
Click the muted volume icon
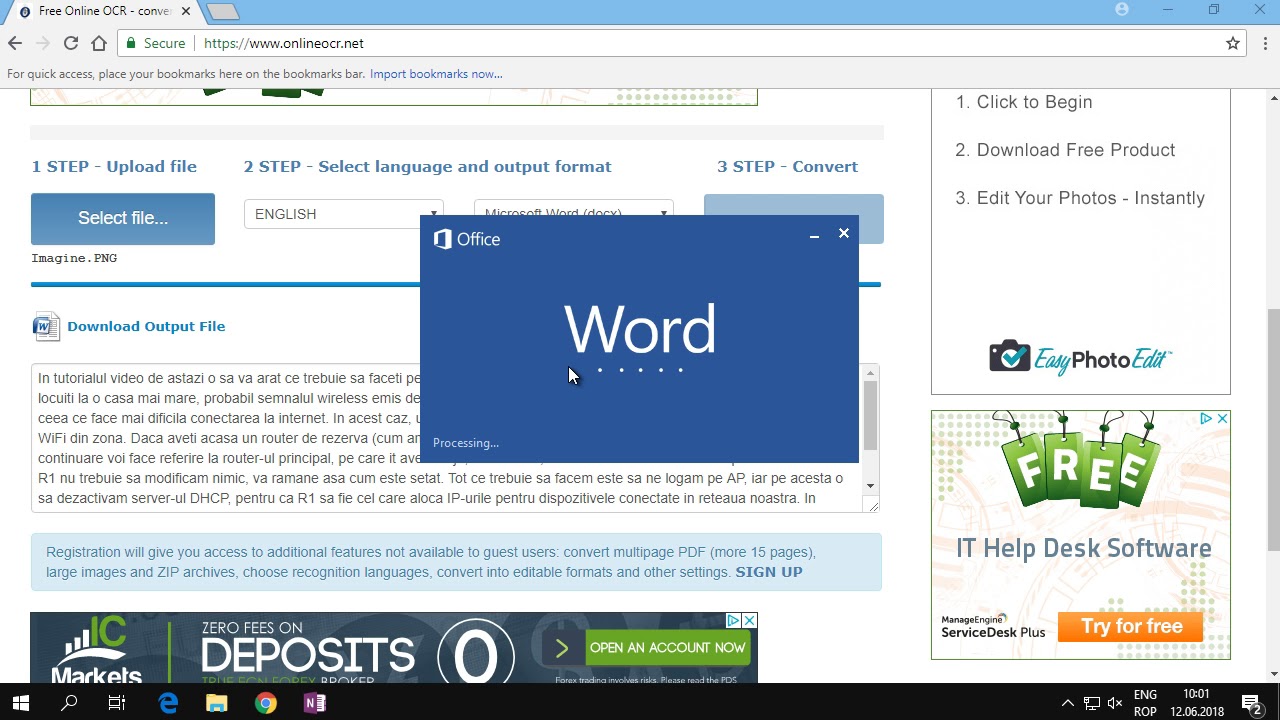click(x=1115, y=703)
